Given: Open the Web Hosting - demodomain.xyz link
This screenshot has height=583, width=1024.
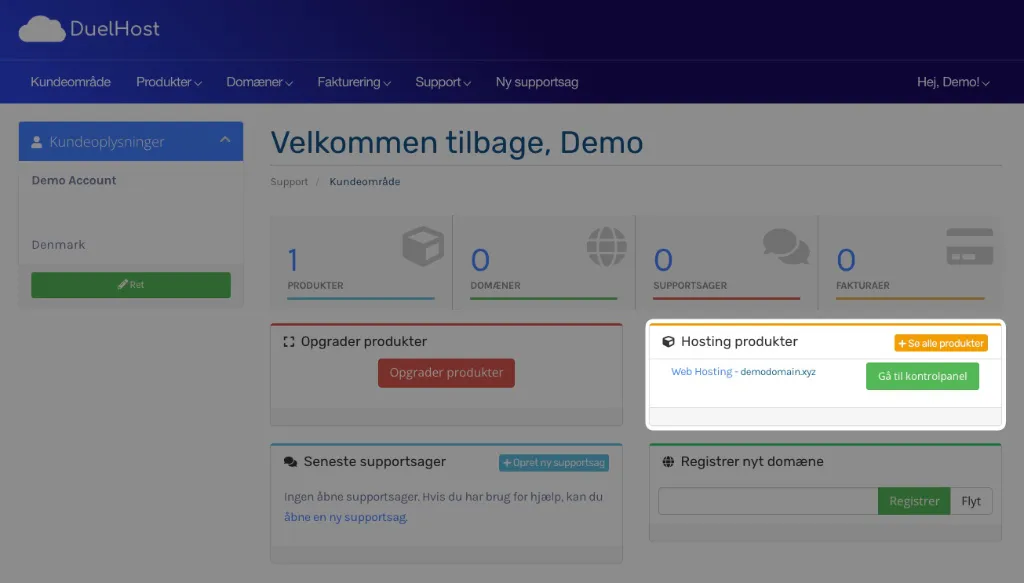Looking at the screenshot, I should coord(743,372).
